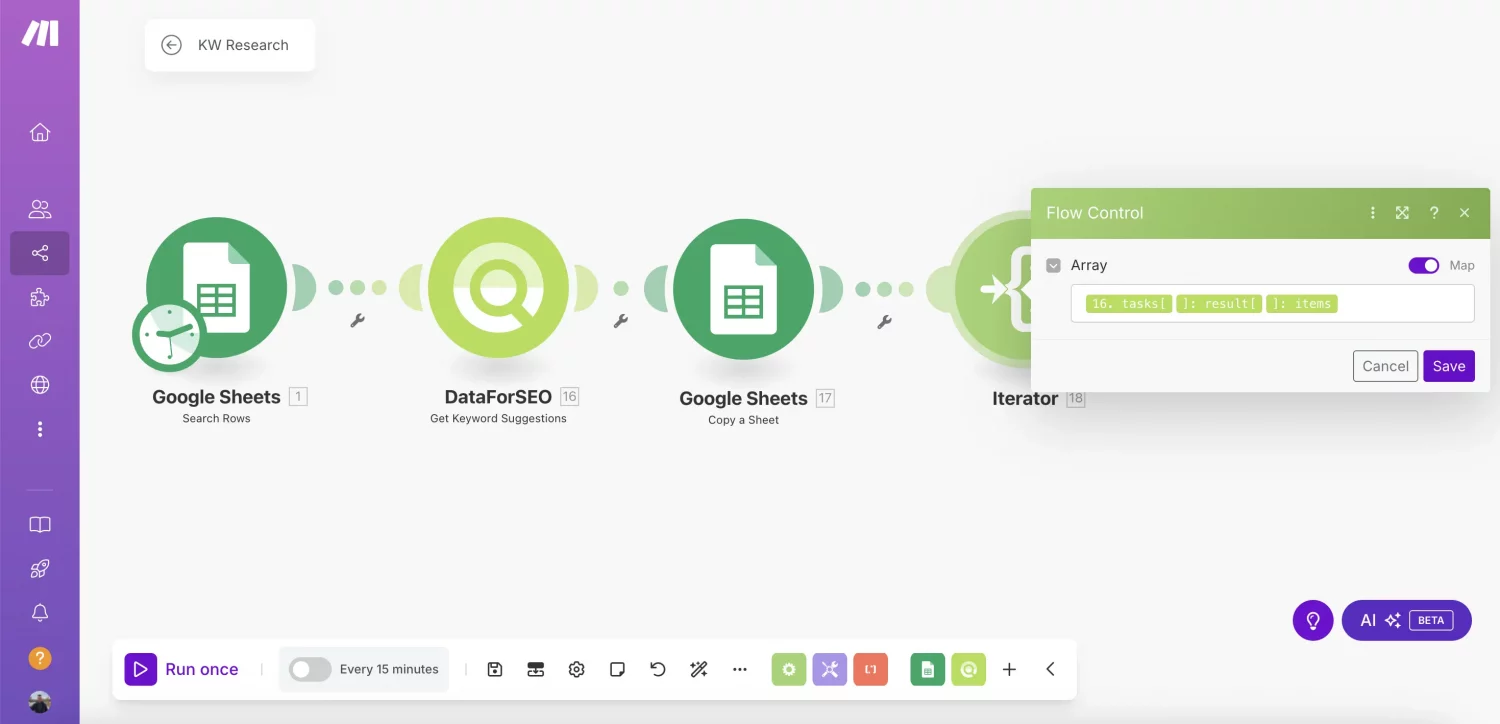1500x724 pixels.
Task: Select the Iterator module circle
Action: [x=992, y=289]
